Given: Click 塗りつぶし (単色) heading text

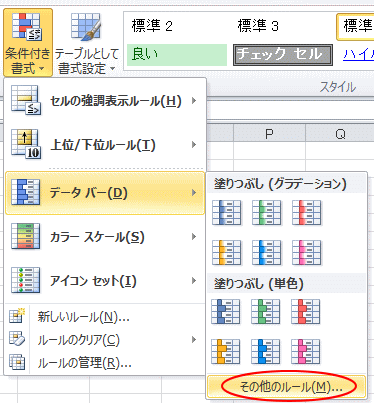Looking at the screenshot, I should [x=259, y=284].
